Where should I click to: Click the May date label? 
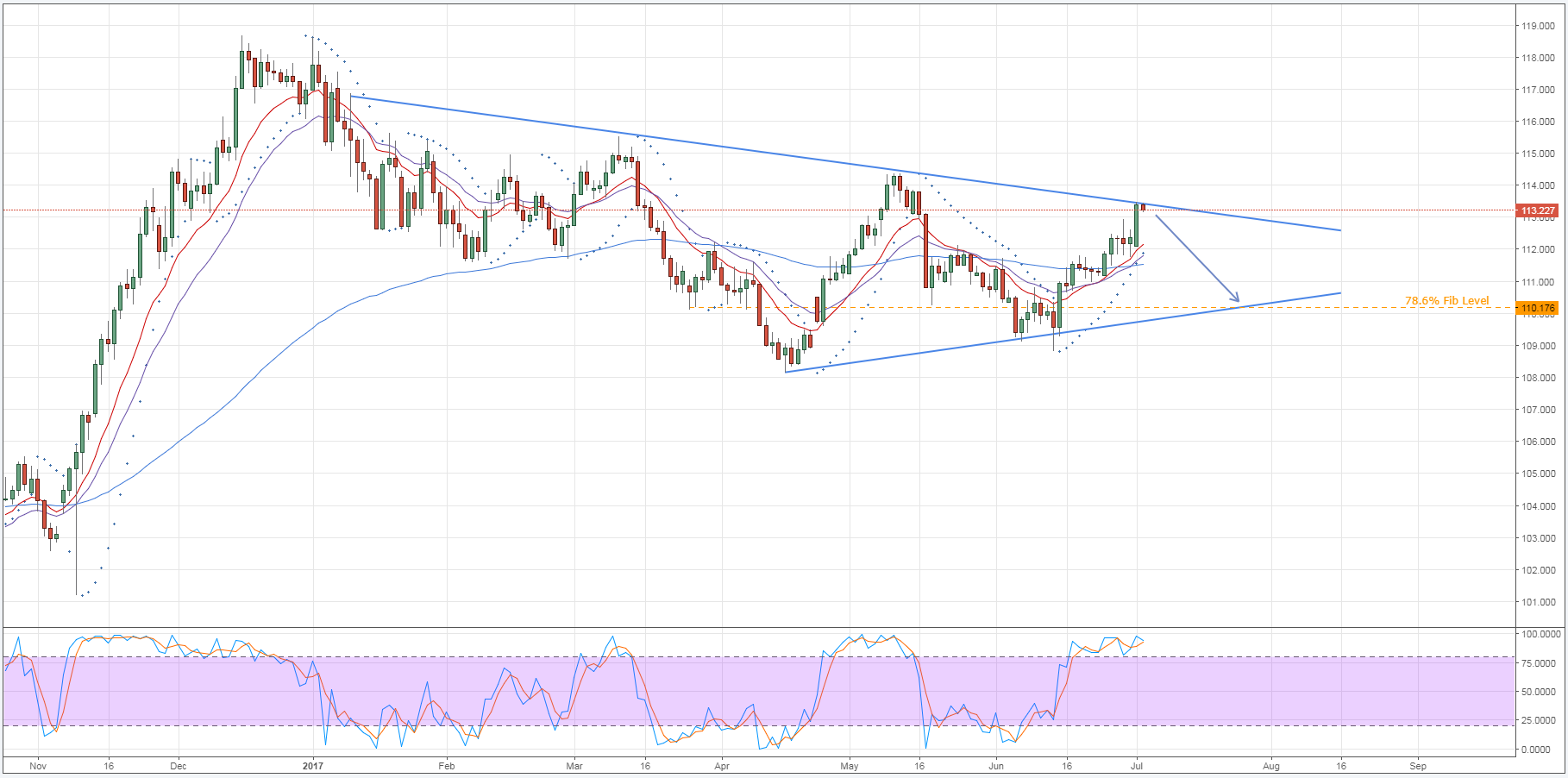click(x=850, y=765)
